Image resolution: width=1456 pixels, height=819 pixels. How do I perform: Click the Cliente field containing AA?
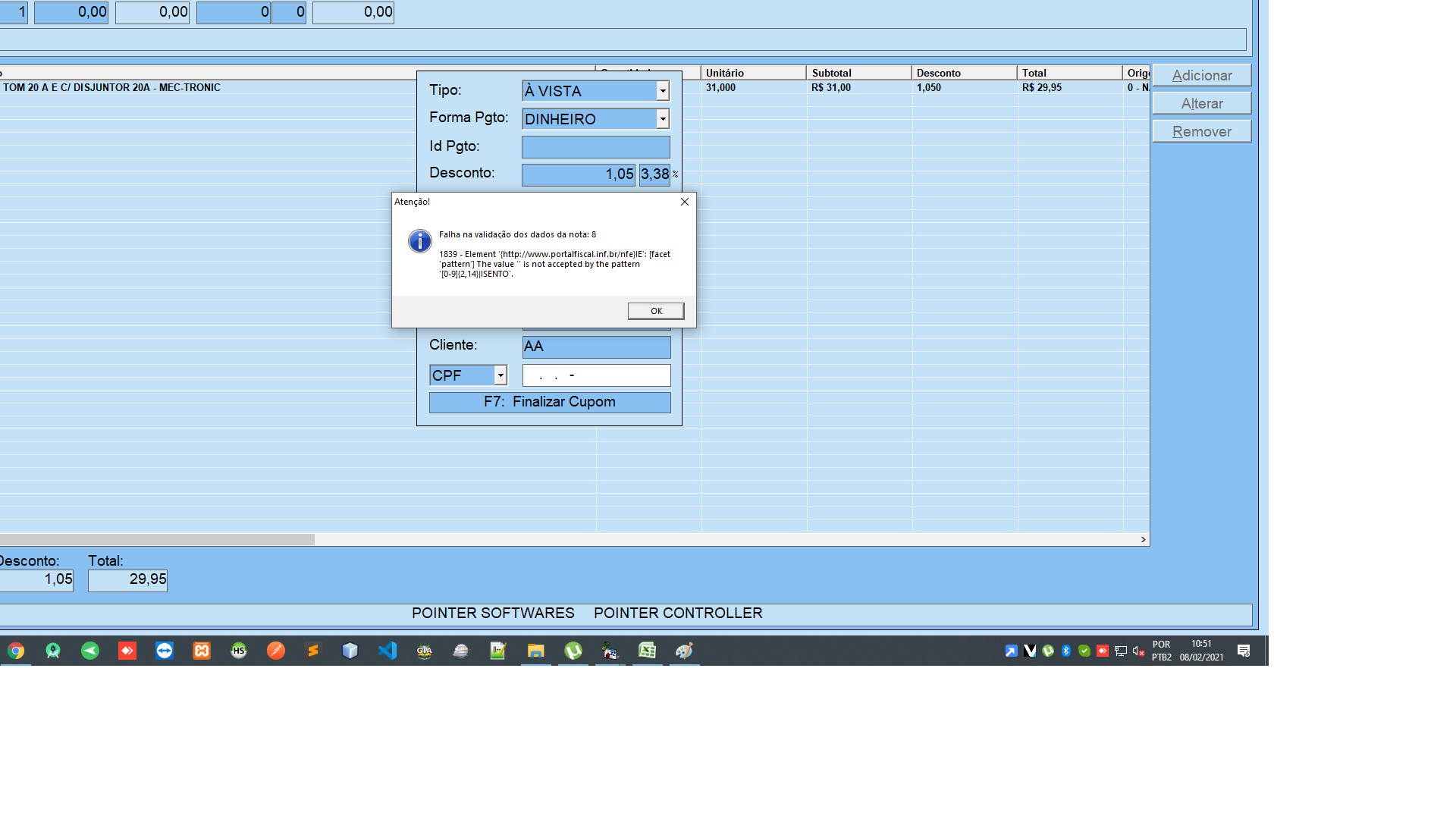(x=597, y=347)
